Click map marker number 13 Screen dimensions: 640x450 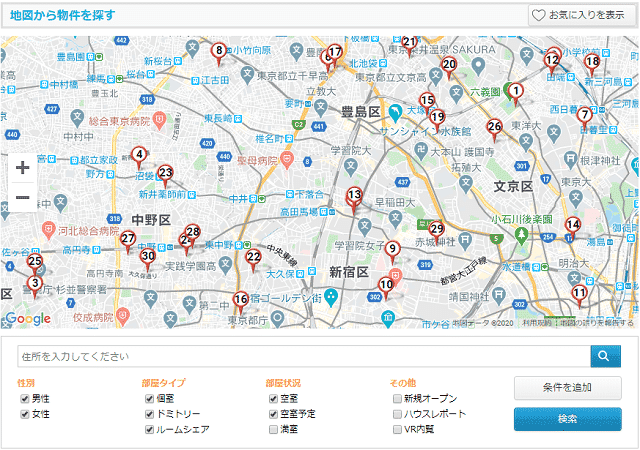353,195
